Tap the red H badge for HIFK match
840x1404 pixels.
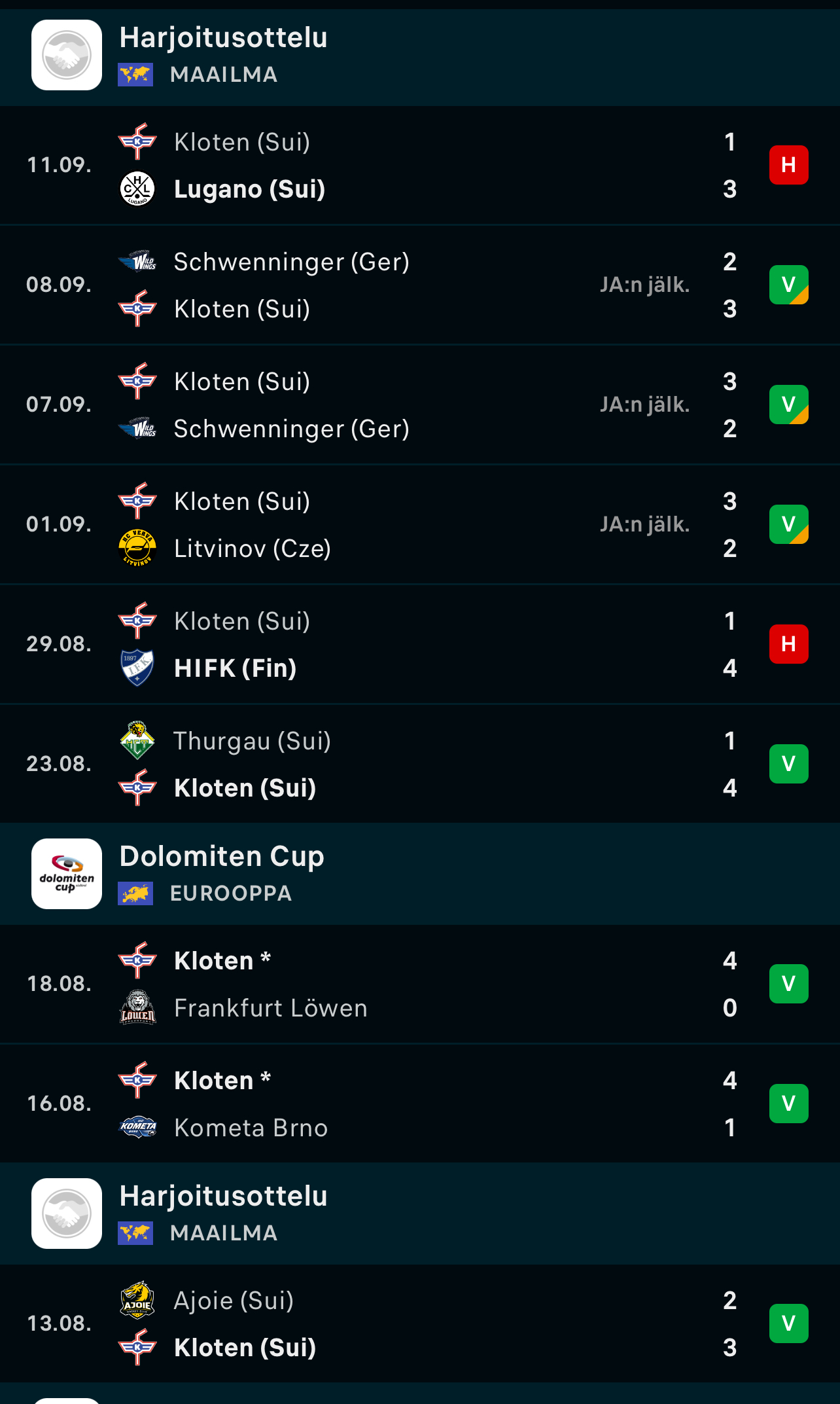[x=789, y=644]
